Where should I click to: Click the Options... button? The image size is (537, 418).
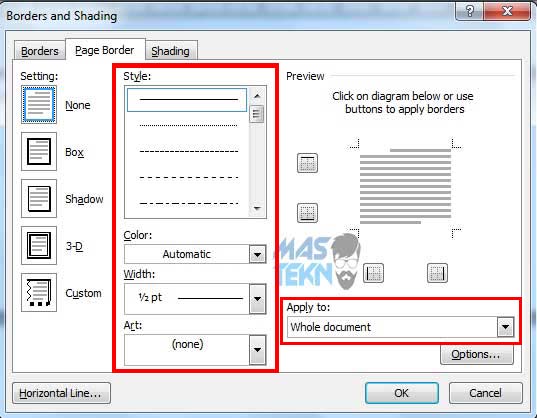[476, 354]
